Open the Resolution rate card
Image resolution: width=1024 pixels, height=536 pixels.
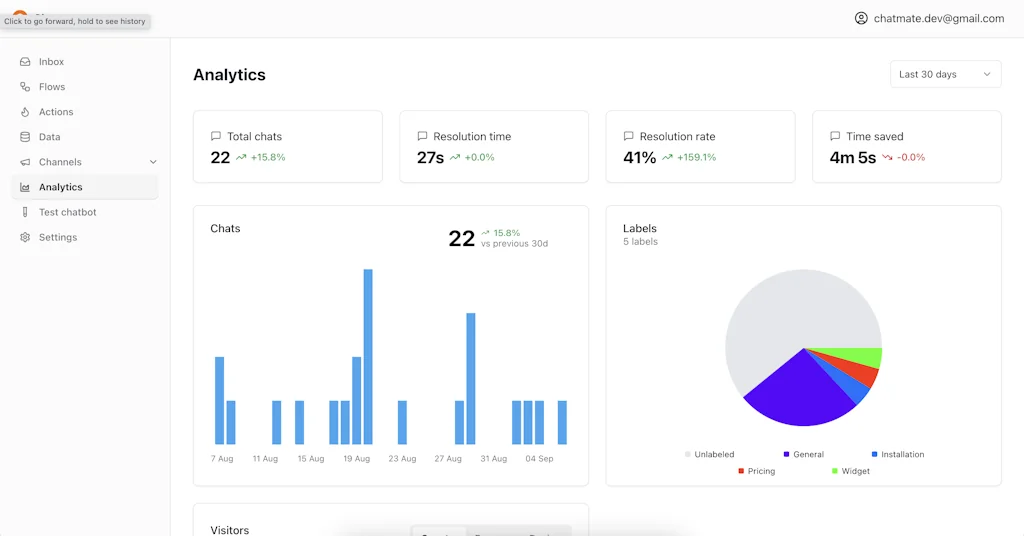[700, 147]
